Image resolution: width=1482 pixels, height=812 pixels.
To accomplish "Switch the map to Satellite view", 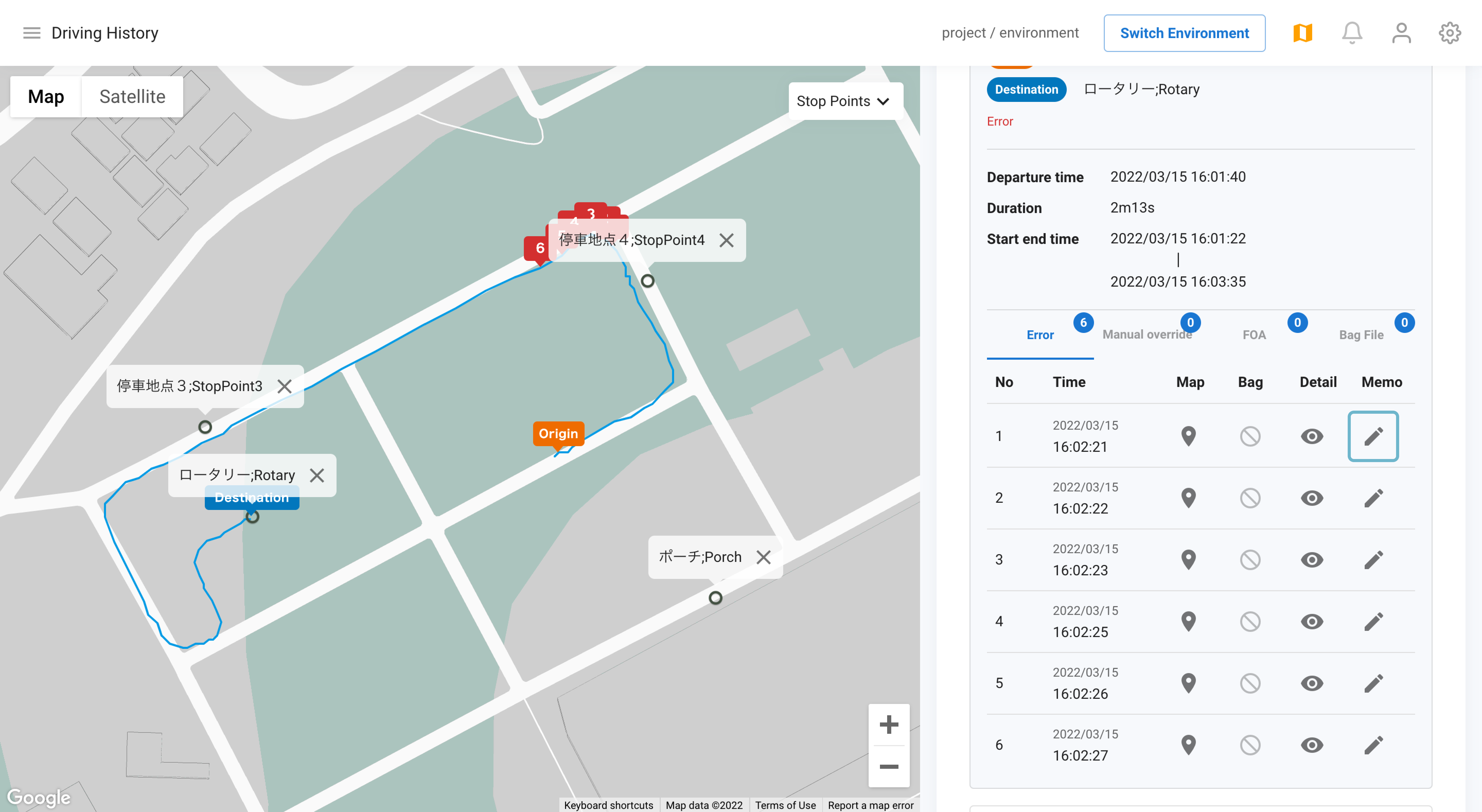I will point(132,97).
